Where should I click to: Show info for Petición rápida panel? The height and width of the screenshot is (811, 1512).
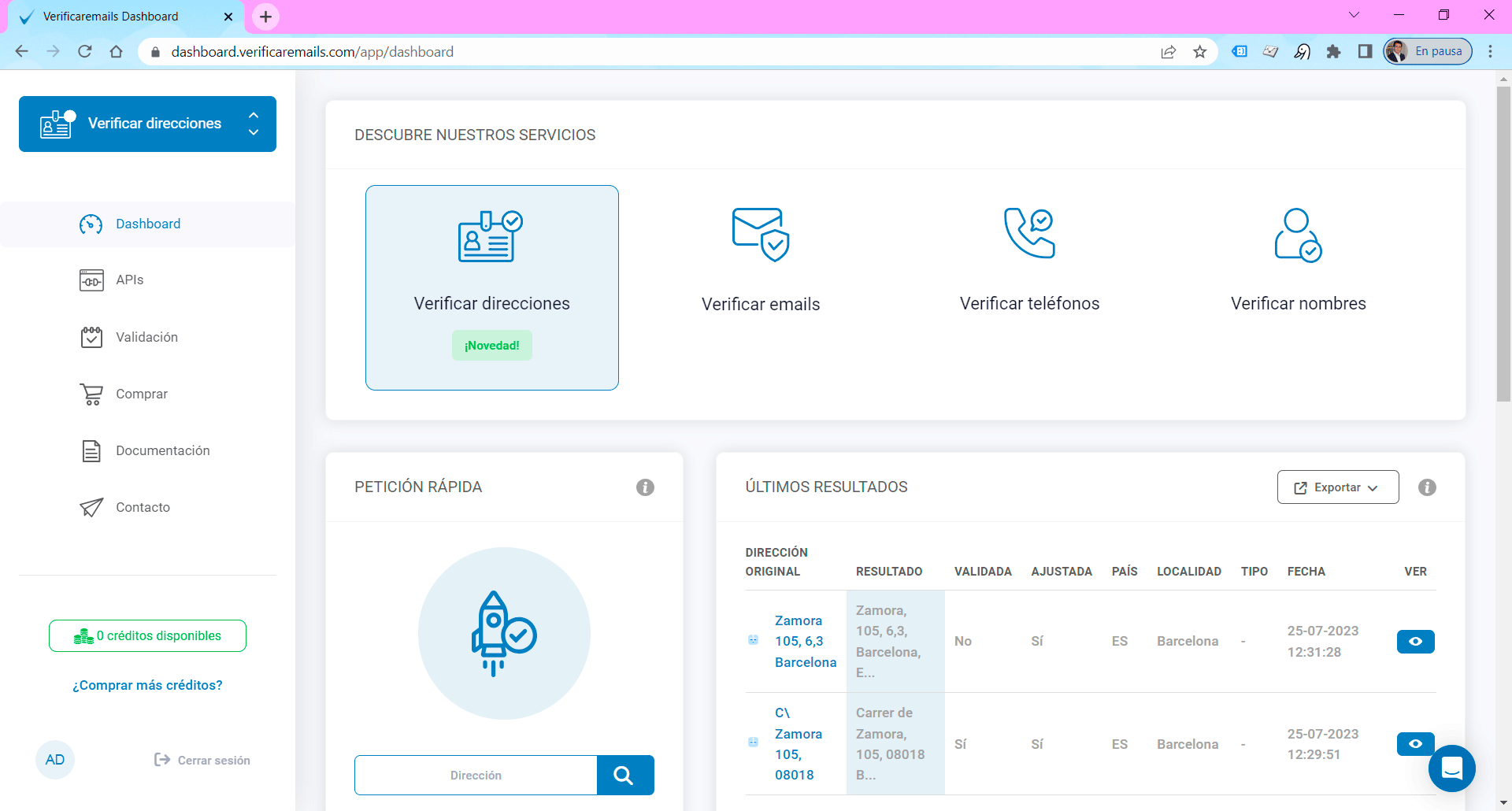(x=645, y=487)
